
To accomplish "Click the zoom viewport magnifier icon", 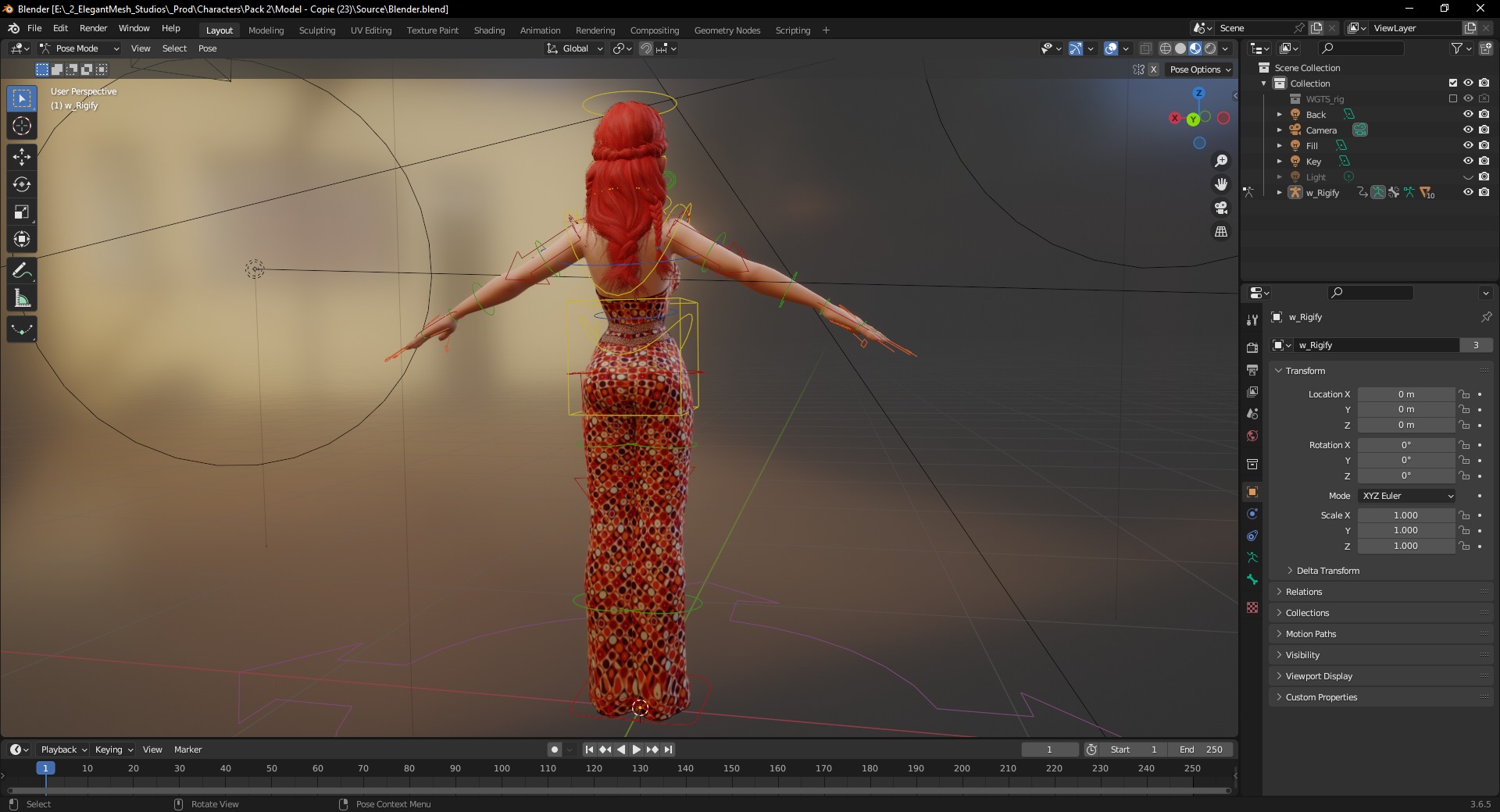I will pyautogui.click(x=1221, y=161).
